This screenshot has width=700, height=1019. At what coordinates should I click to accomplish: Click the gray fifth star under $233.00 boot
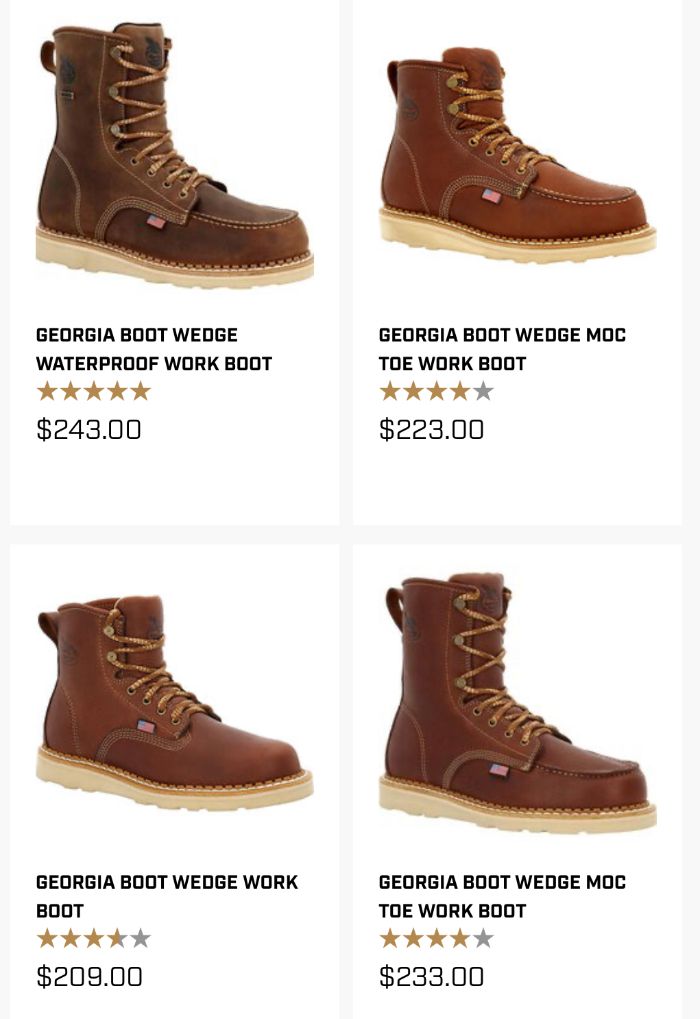483,938
